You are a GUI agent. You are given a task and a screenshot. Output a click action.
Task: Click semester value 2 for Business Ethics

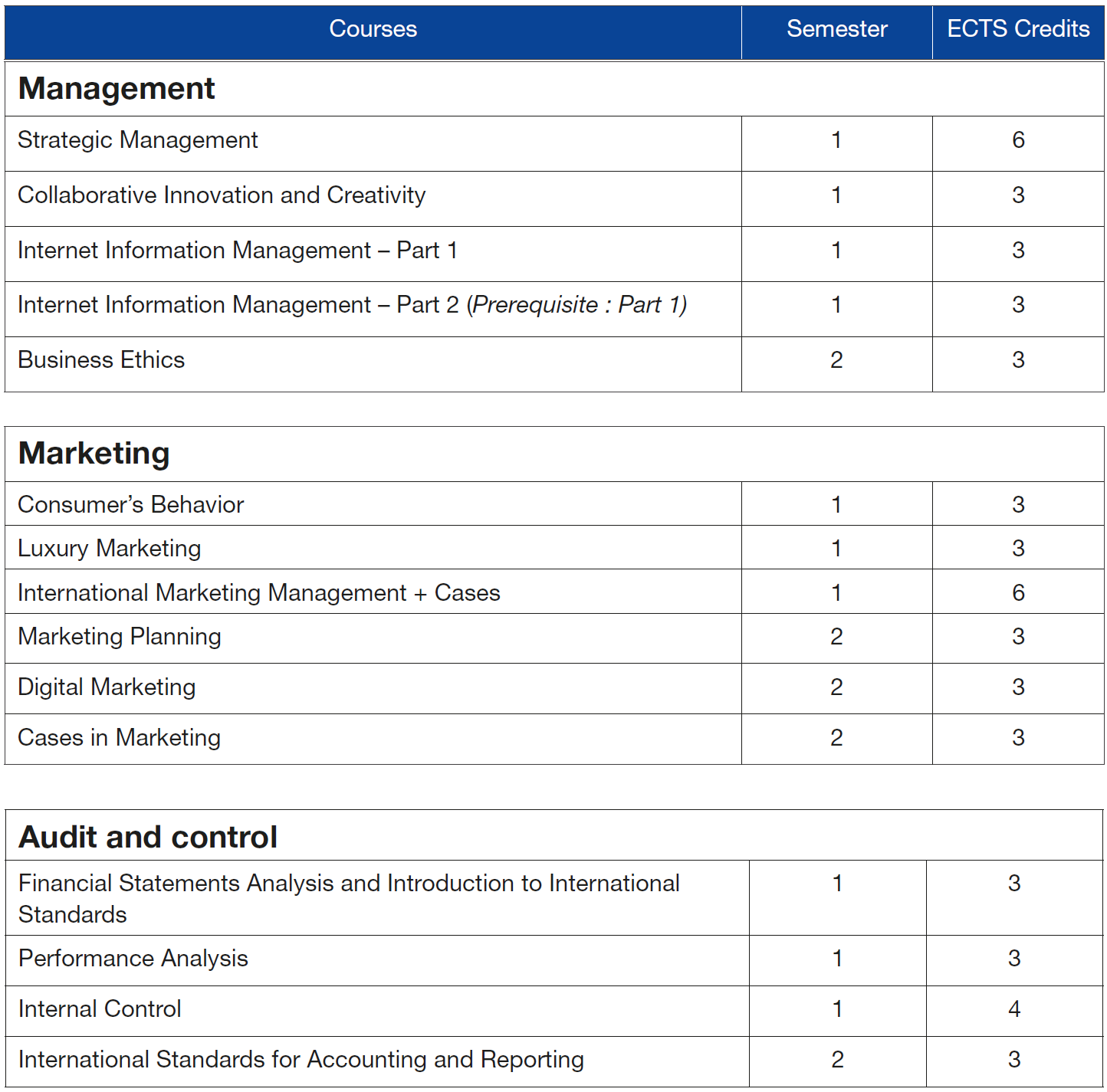click(x=836, y=360)
